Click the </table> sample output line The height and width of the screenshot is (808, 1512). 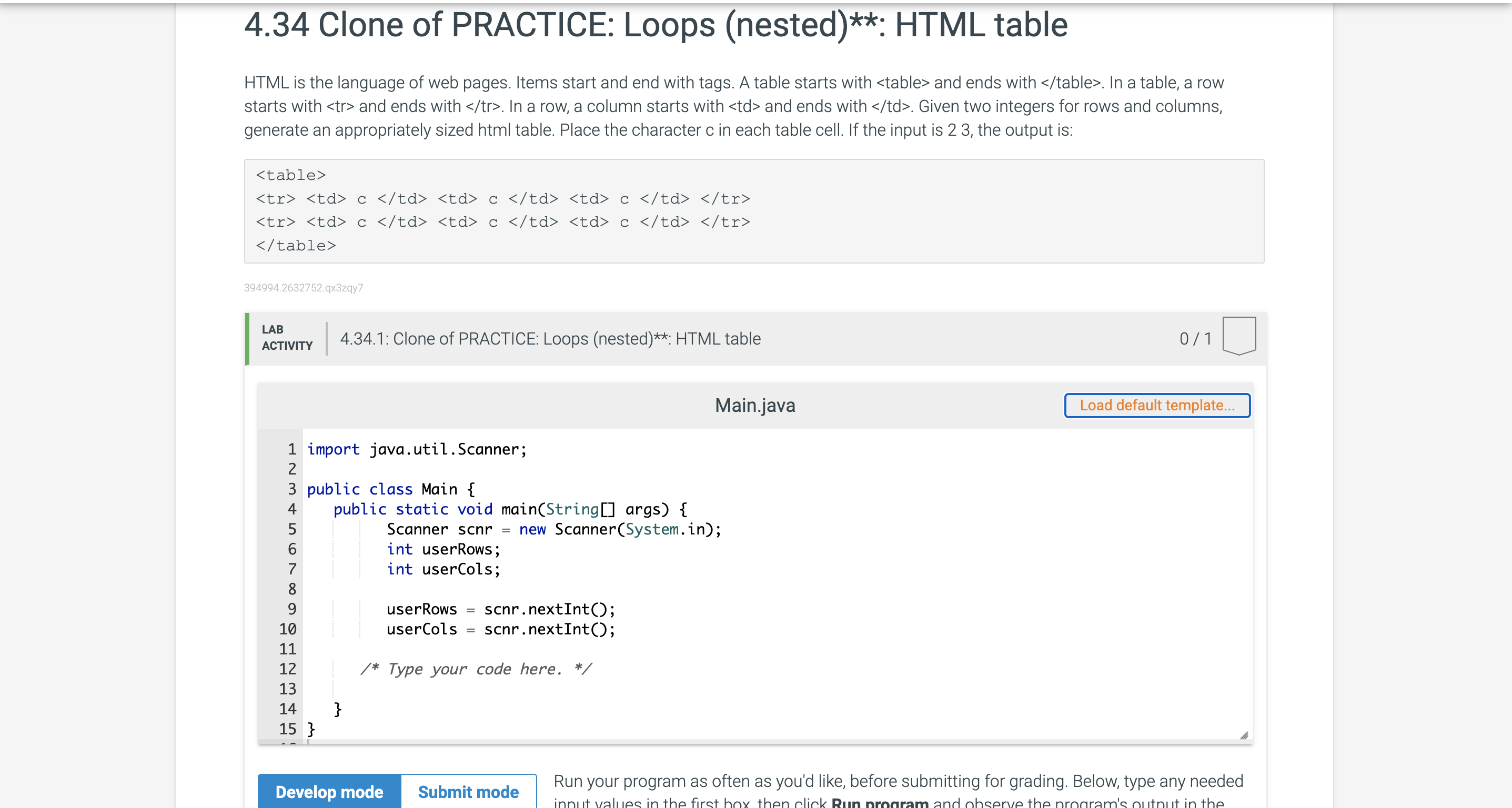[x=296, y=246]
